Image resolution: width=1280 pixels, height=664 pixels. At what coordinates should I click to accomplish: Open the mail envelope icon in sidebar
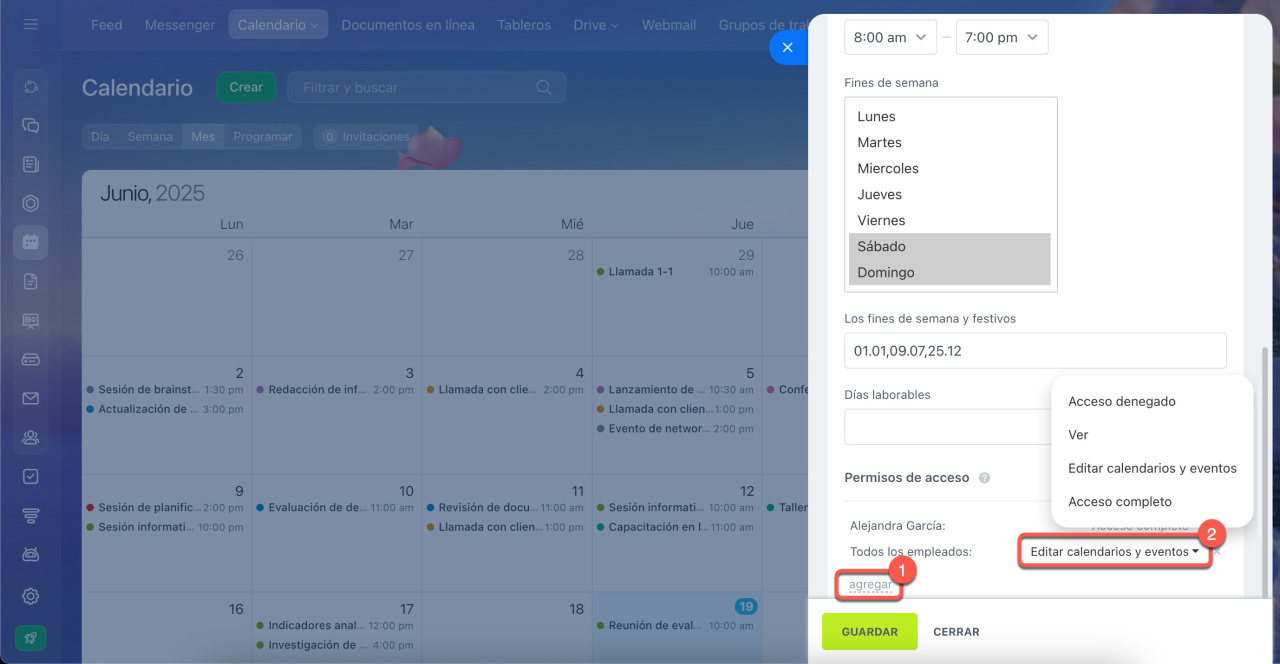tap(31, 398)
